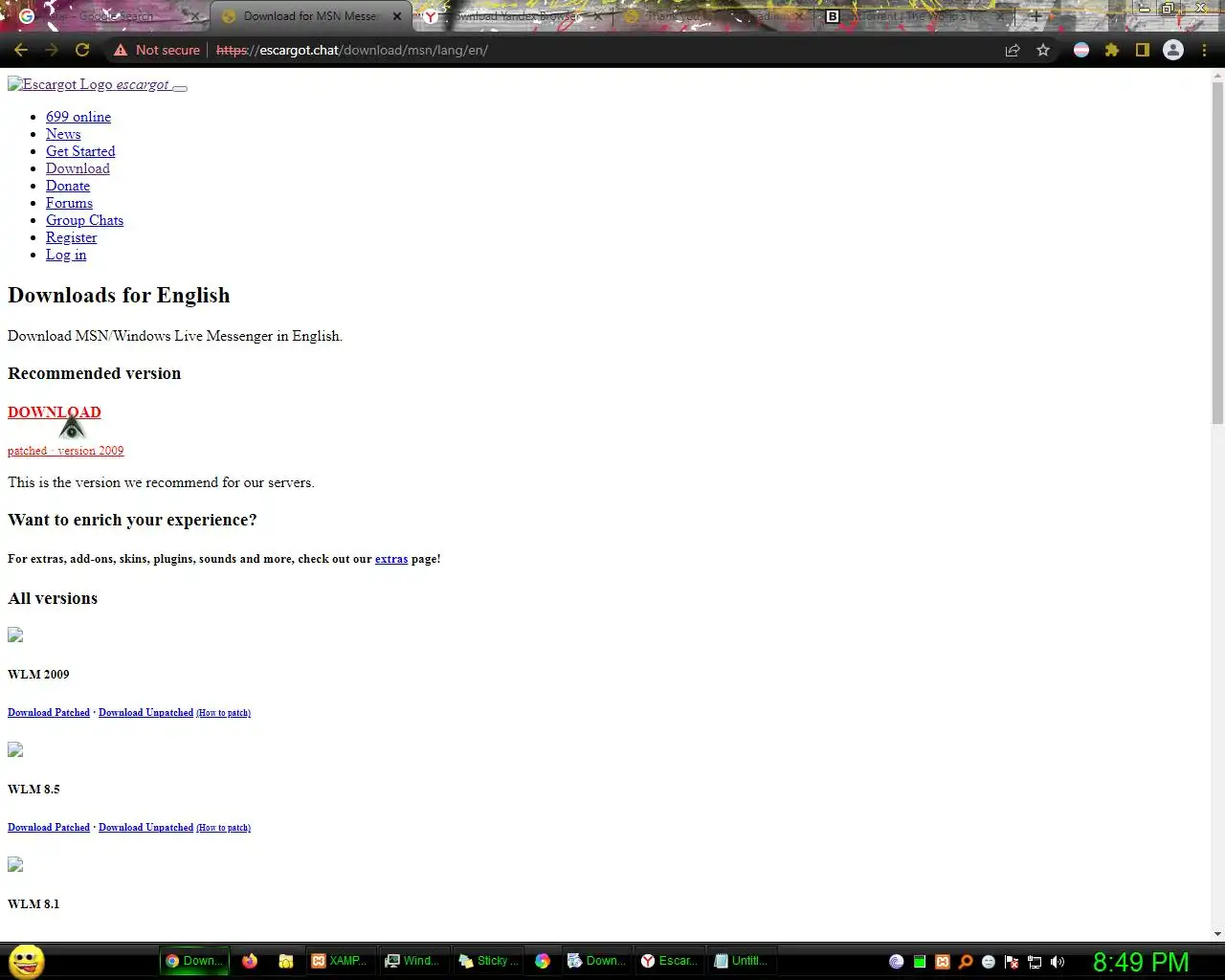Click the scrollbar down arrow

pos(1217,934)
